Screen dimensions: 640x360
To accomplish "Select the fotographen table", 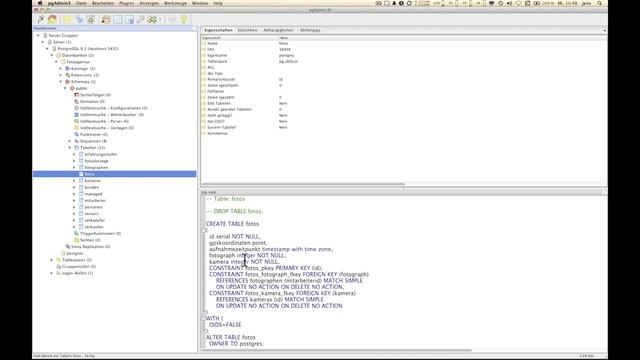I will click(x=96, y=167).
